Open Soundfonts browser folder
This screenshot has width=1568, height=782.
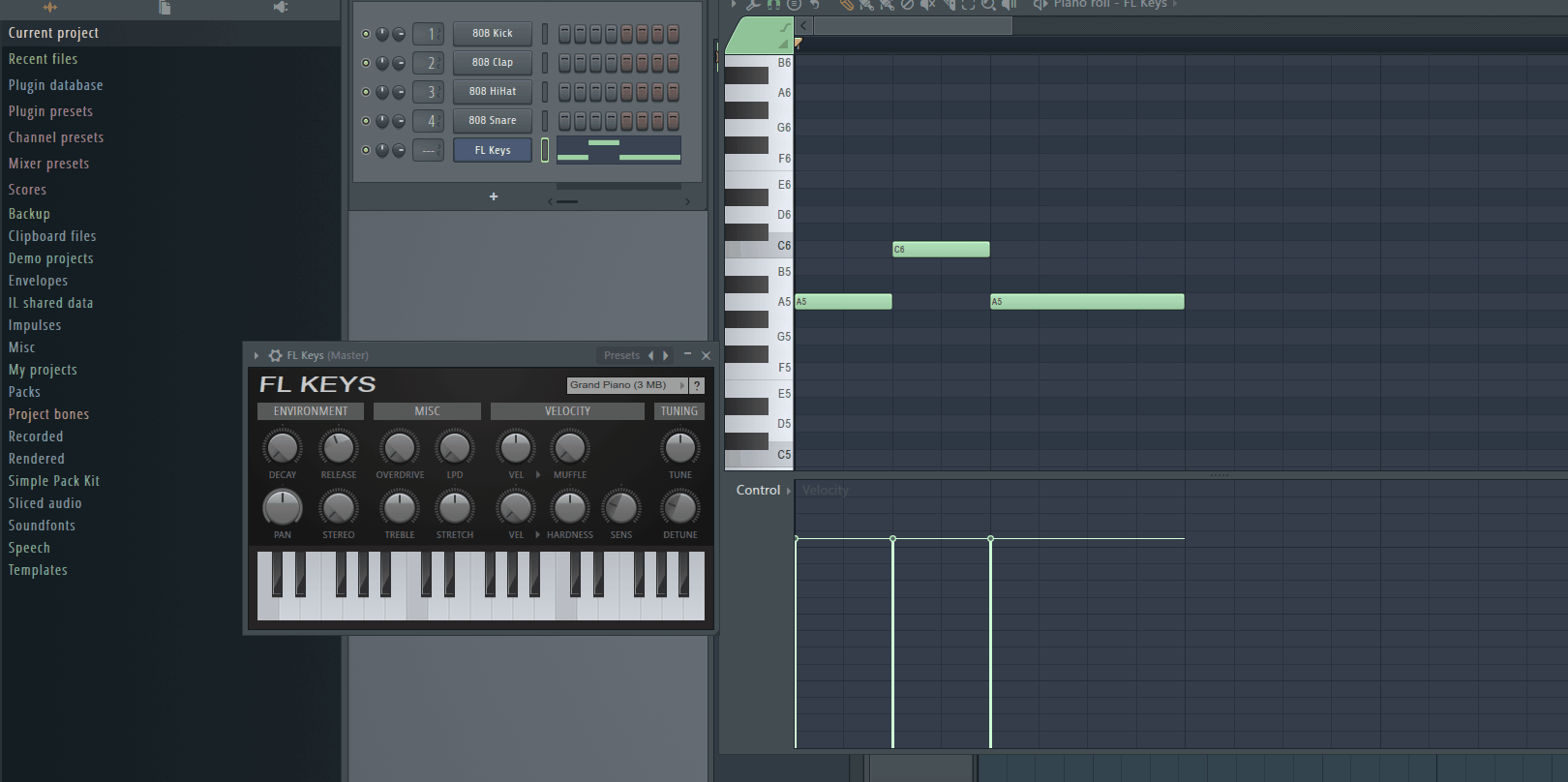tap(42, 526)
